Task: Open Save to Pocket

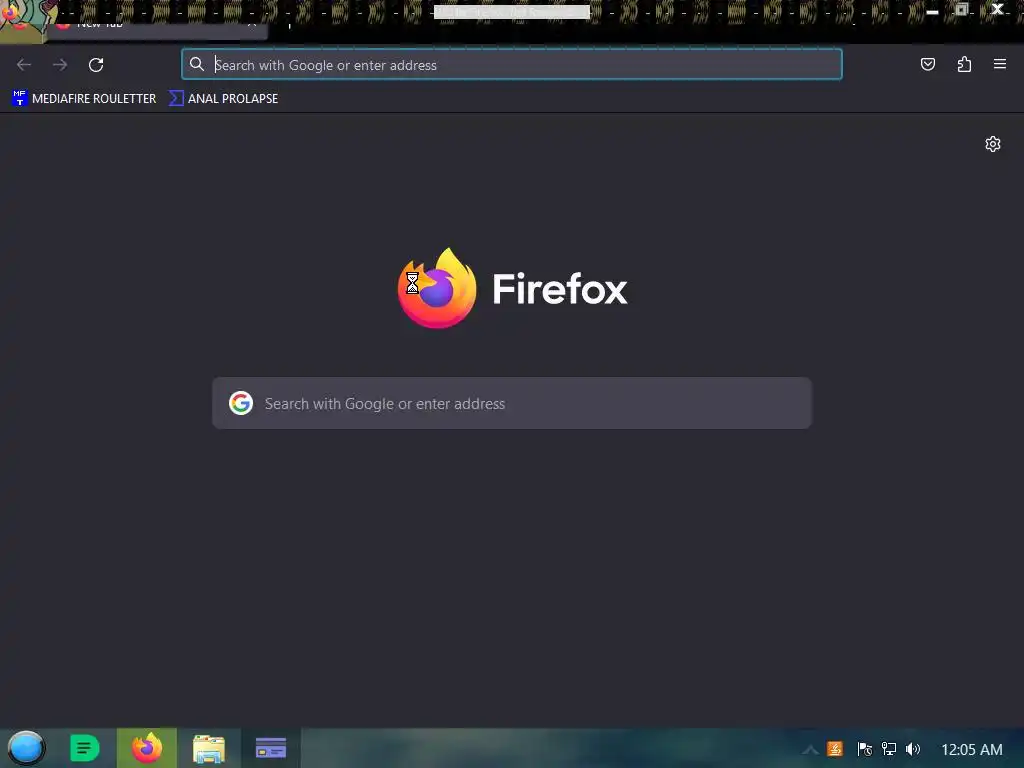Action: coord(927,64)
